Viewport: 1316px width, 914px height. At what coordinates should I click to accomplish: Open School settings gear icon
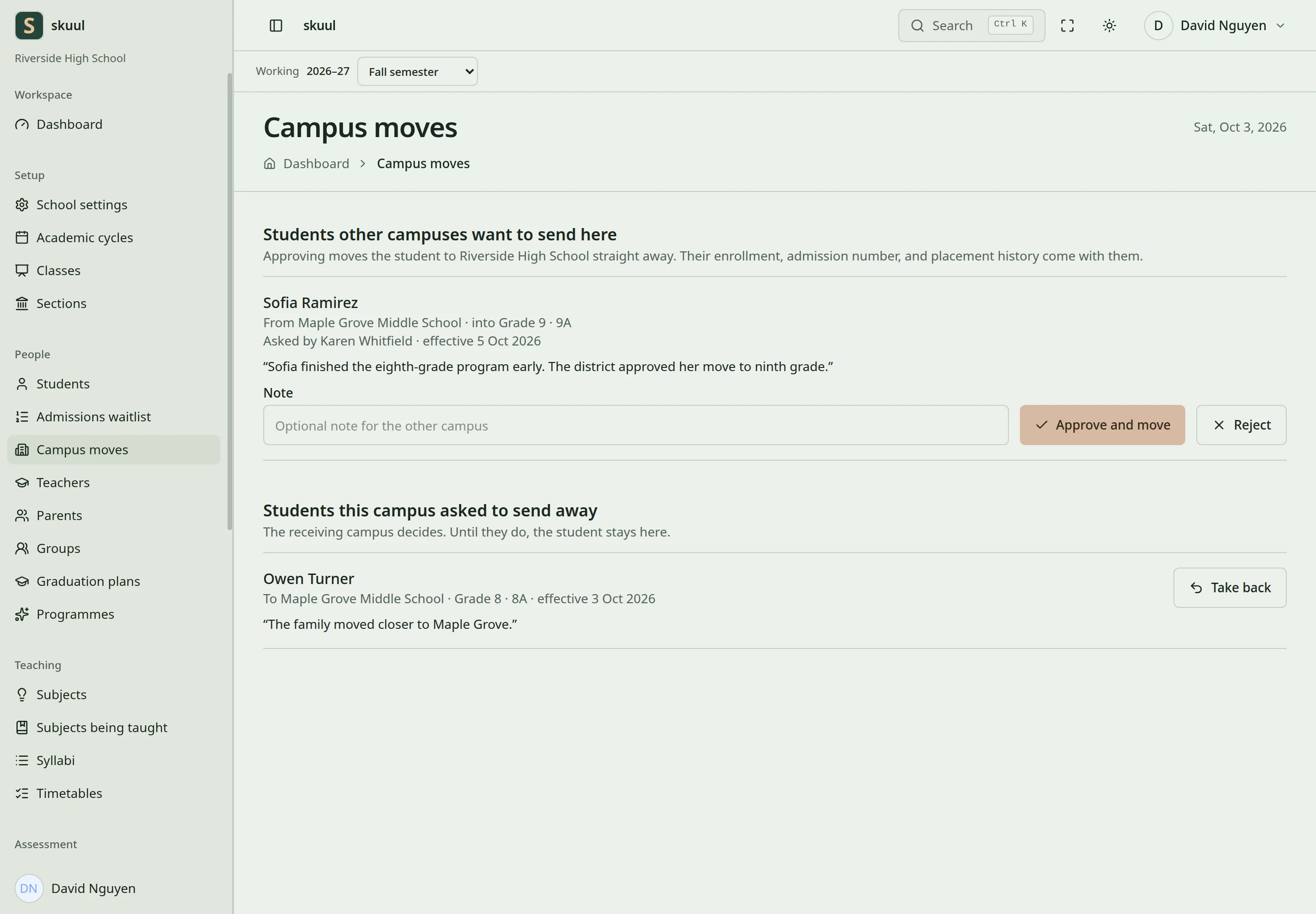tap(22, 205)
